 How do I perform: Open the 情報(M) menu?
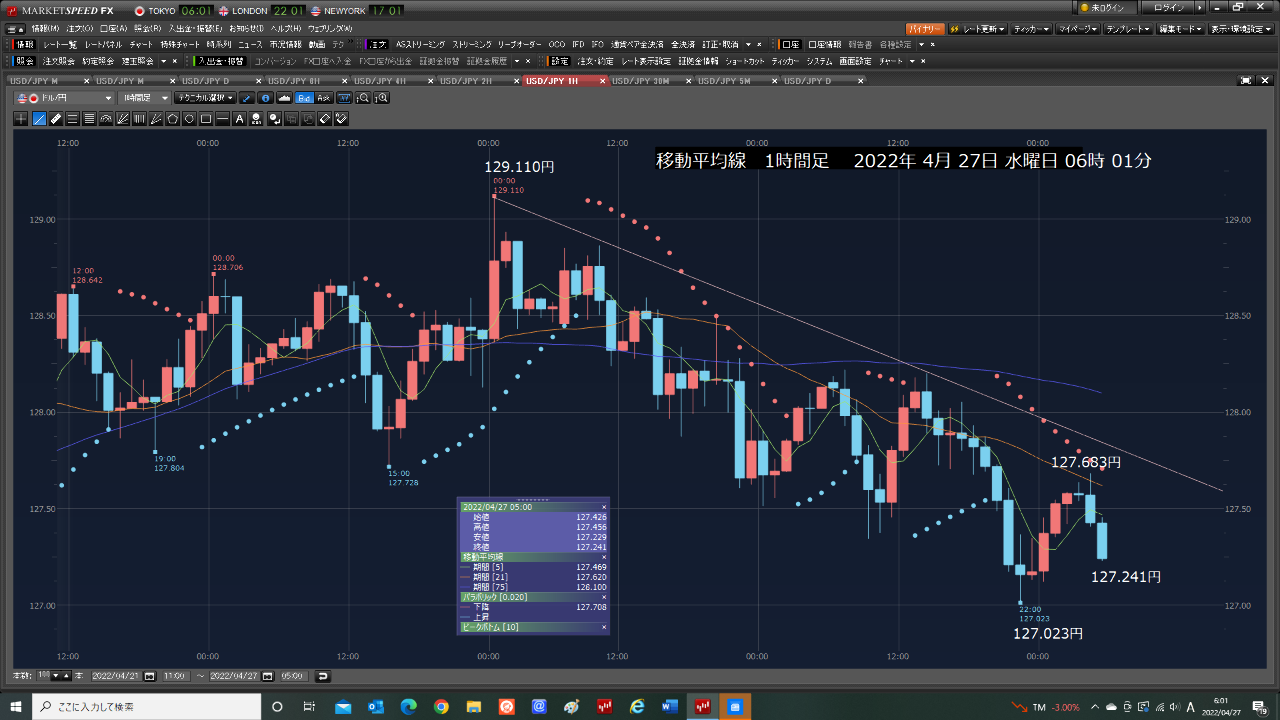point(45,28)
